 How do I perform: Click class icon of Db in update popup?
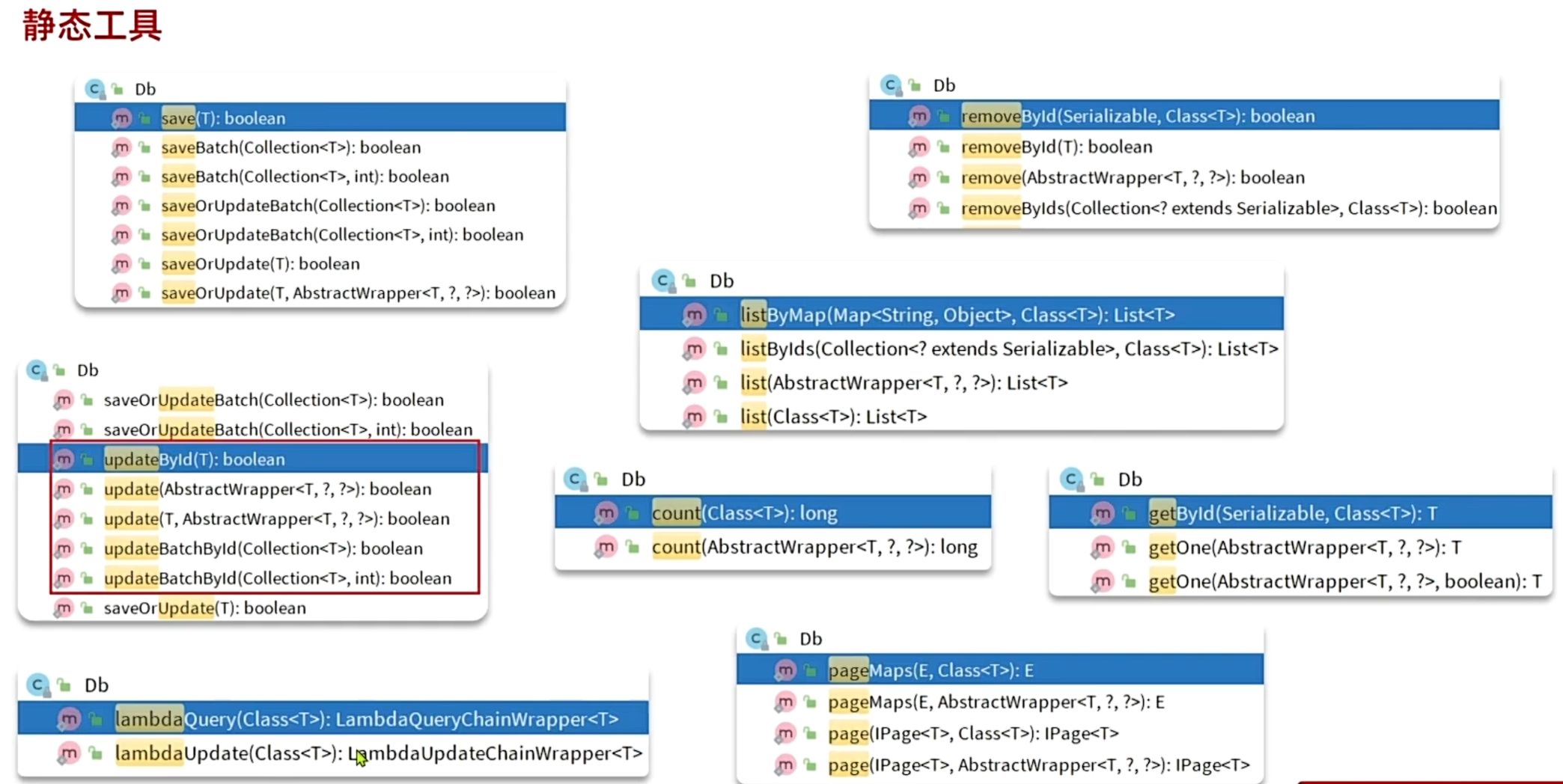click(x=37, y=370)
